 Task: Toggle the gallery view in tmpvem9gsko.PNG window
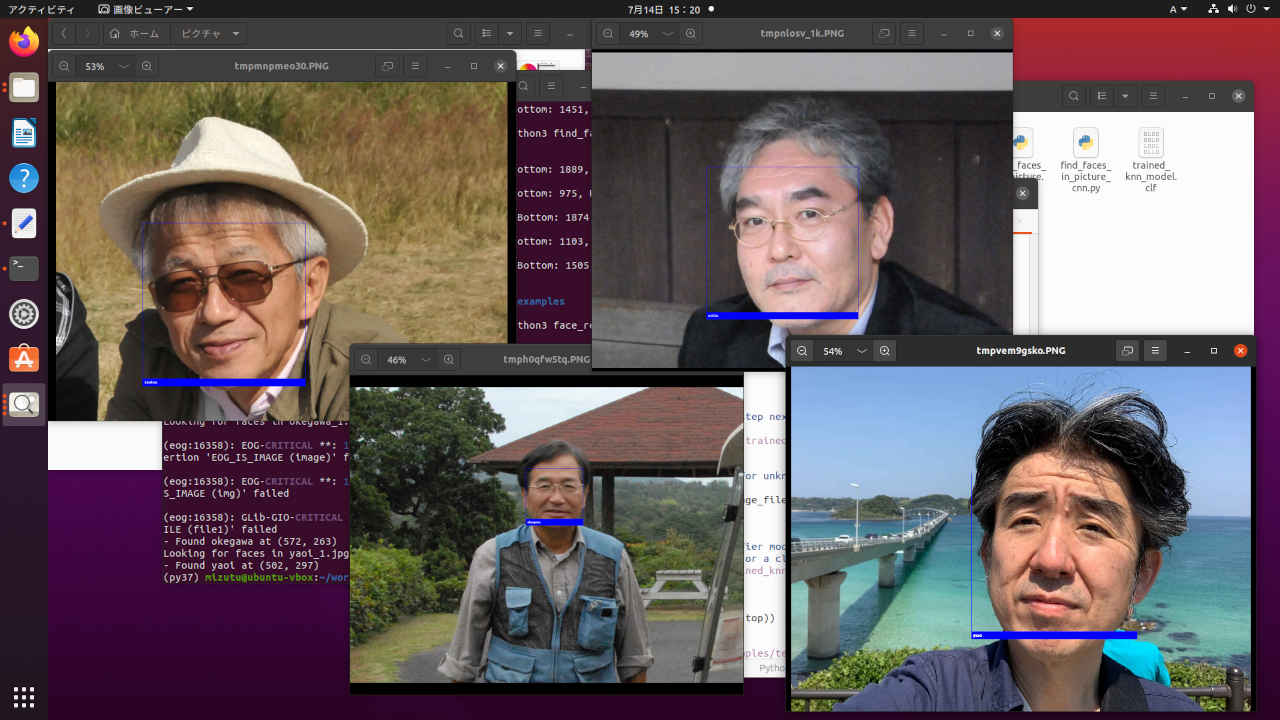tap(1127, 351)
